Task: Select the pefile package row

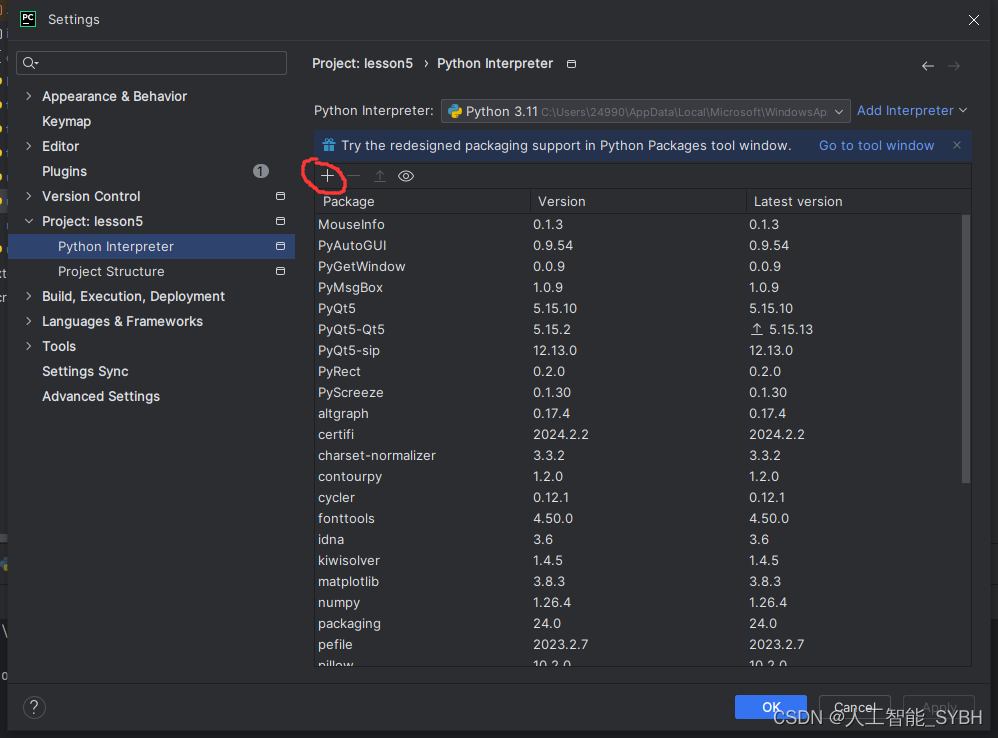Action: [638, 644]
